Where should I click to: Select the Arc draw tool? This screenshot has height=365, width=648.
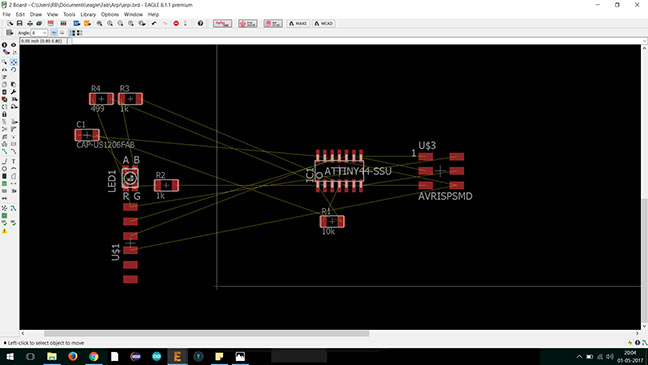click(x=14, y=169)
